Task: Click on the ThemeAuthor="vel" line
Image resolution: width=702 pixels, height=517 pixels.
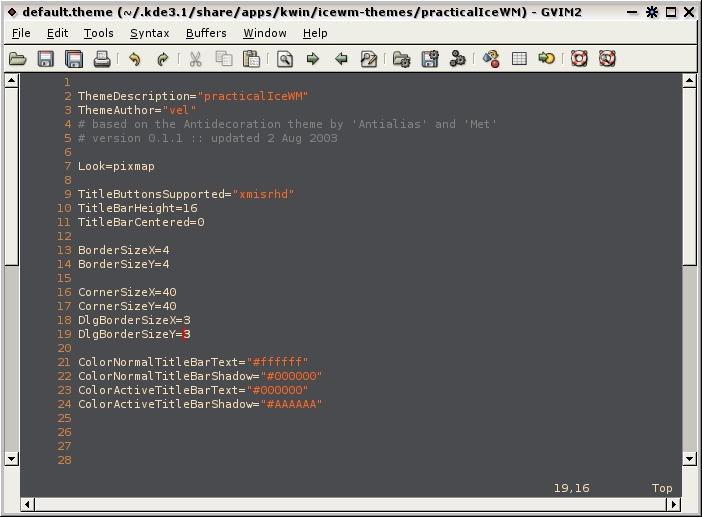Action: click(x=137, y=110)
